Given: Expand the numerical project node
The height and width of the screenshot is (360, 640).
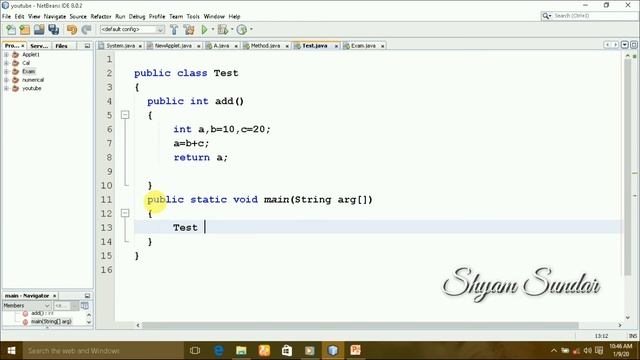Looking at the screenshot, I should 6,80.
